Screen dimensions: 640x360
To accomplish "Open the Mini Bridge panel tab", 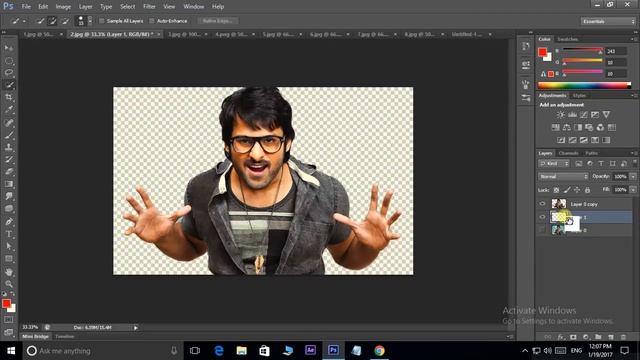I will click(x=36, y=337).
